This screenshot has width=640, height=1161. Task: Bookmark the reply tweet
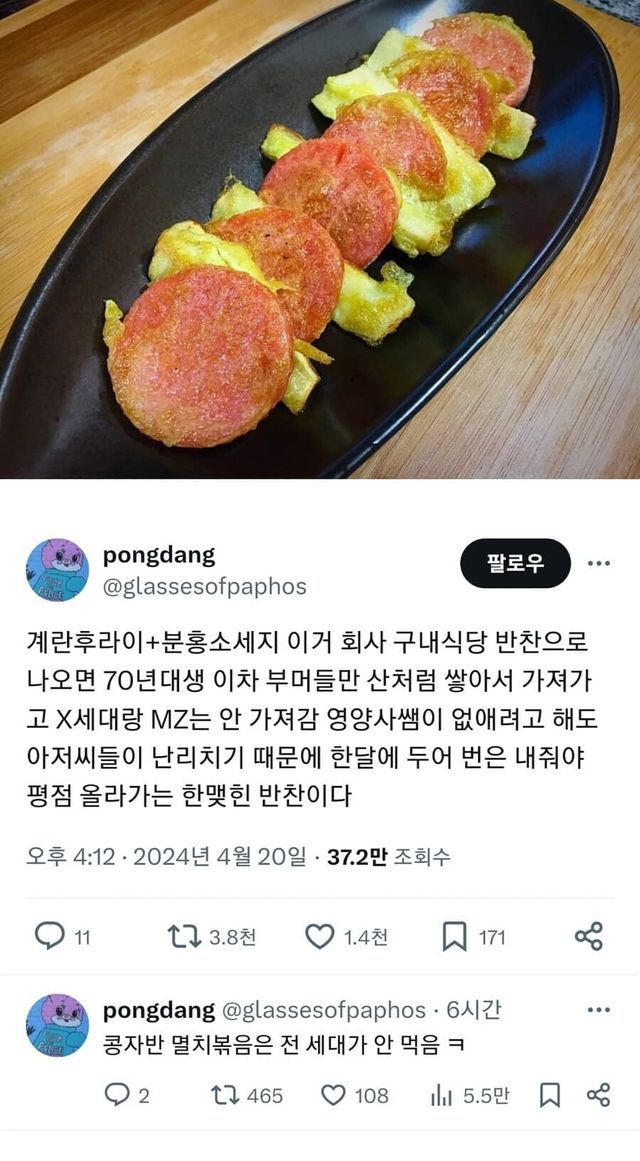pyautogui.click(x=550, y=1095)
